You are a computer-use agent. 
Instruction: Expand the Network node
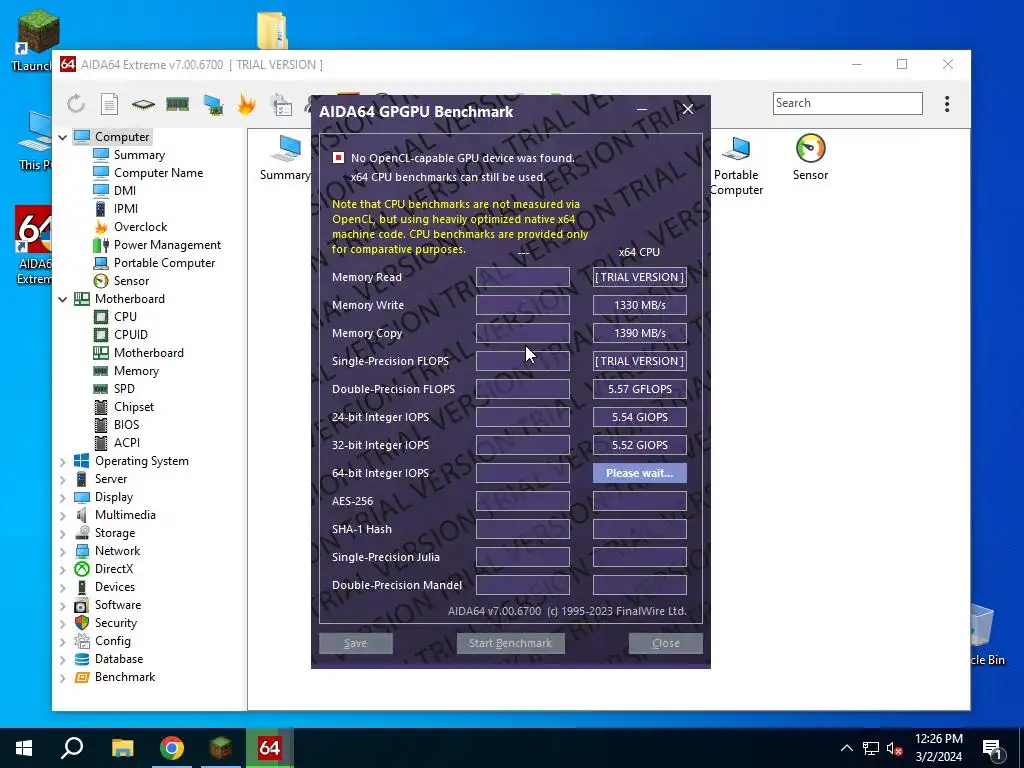click(x=63, y=551)
